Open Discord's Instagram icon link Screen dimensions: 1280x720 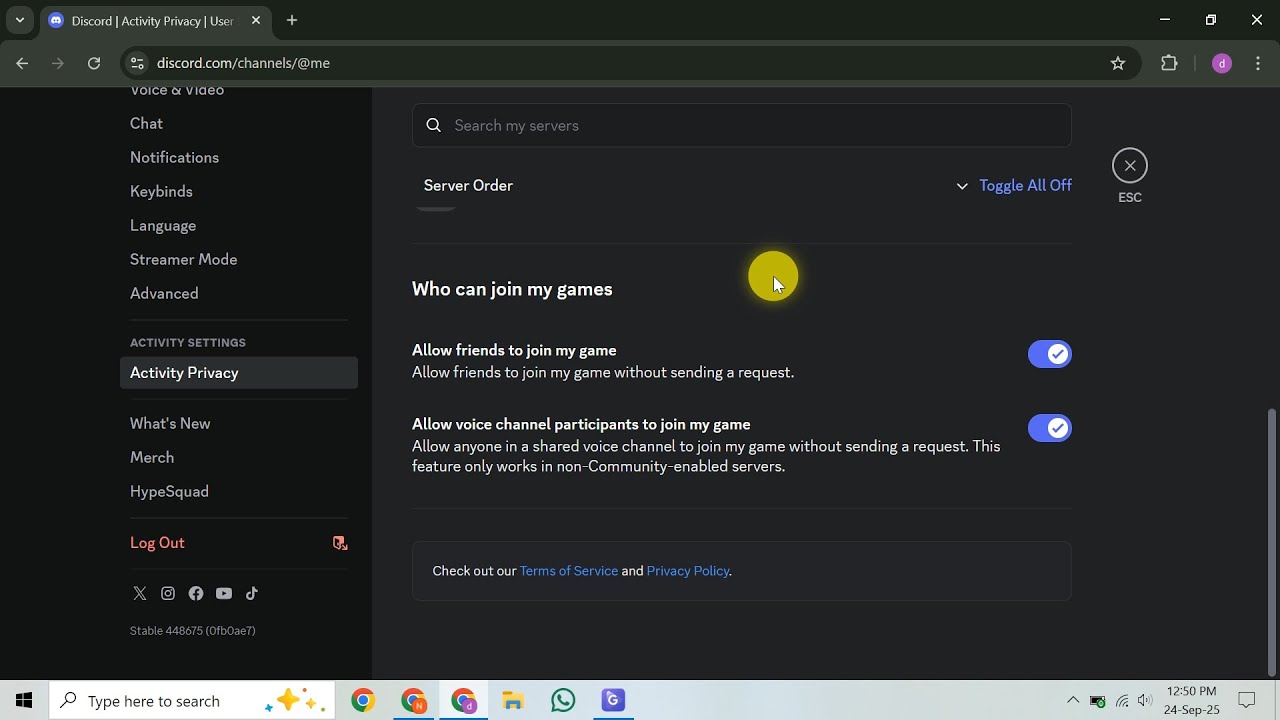click(168, 593)
